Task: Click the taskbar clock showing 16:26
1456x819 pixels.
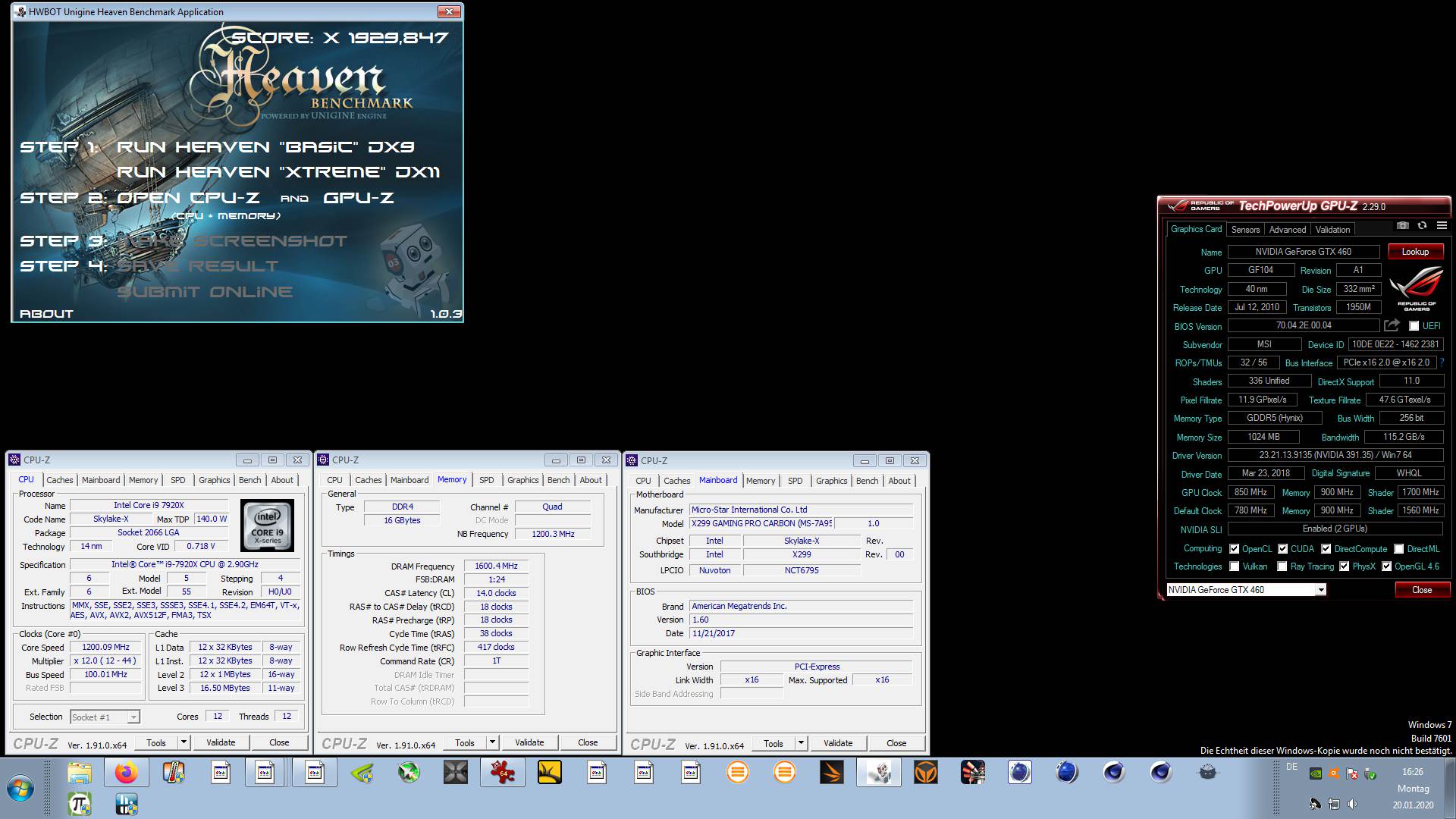Action: pos(1413,771)
